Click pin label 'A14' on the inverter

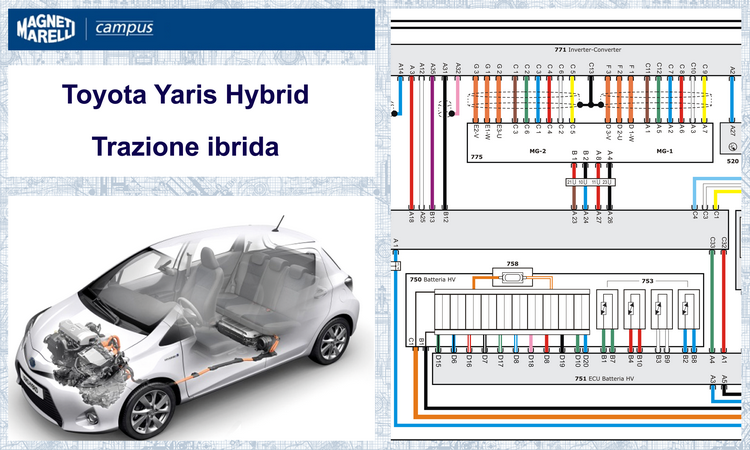pos(401,69)
